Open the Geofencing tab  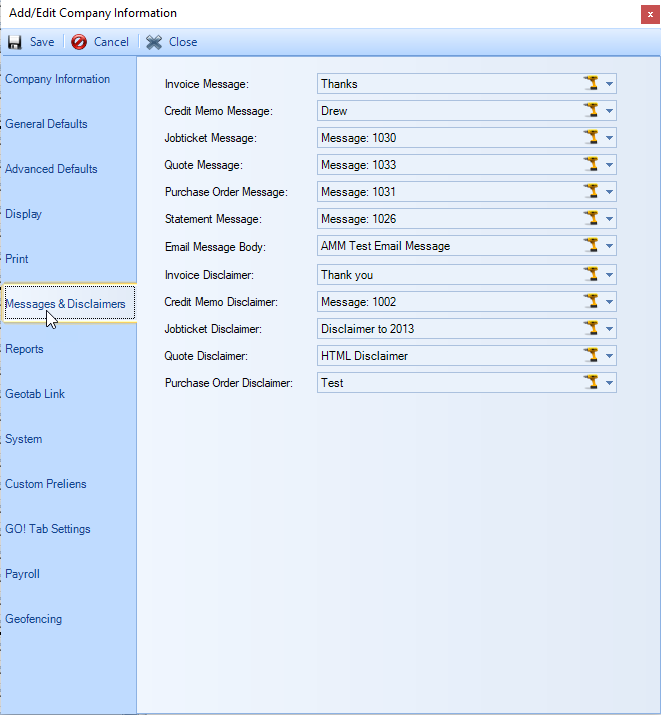point(34,619)
